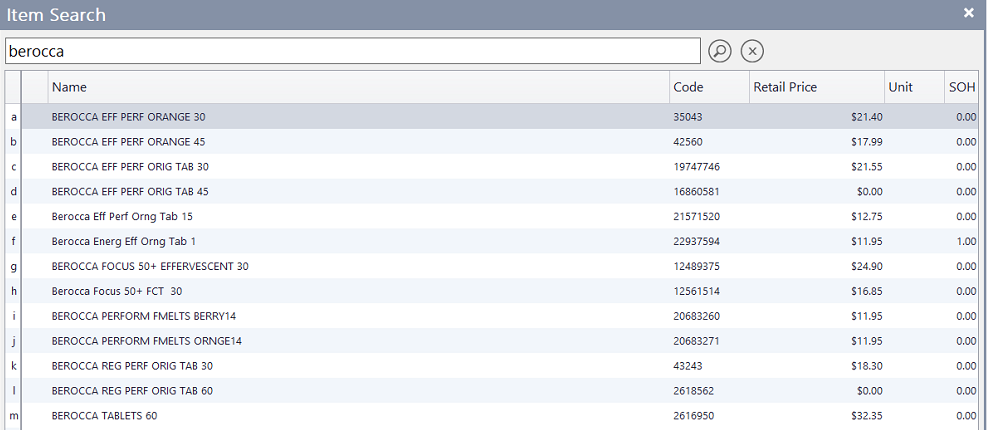
Task: Click the $24.90 retail price
Action: [x=868, y=267]
